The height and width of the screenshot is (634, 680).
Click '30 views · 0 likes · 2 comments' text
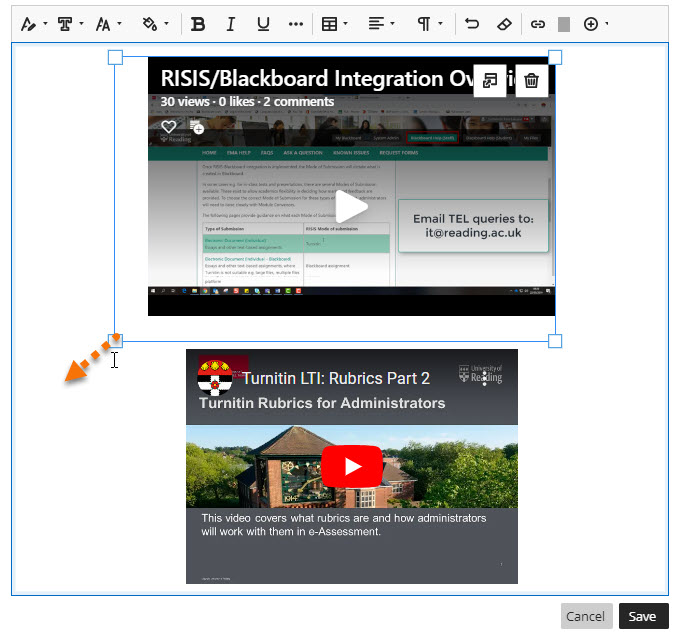(x=247, y=101)
